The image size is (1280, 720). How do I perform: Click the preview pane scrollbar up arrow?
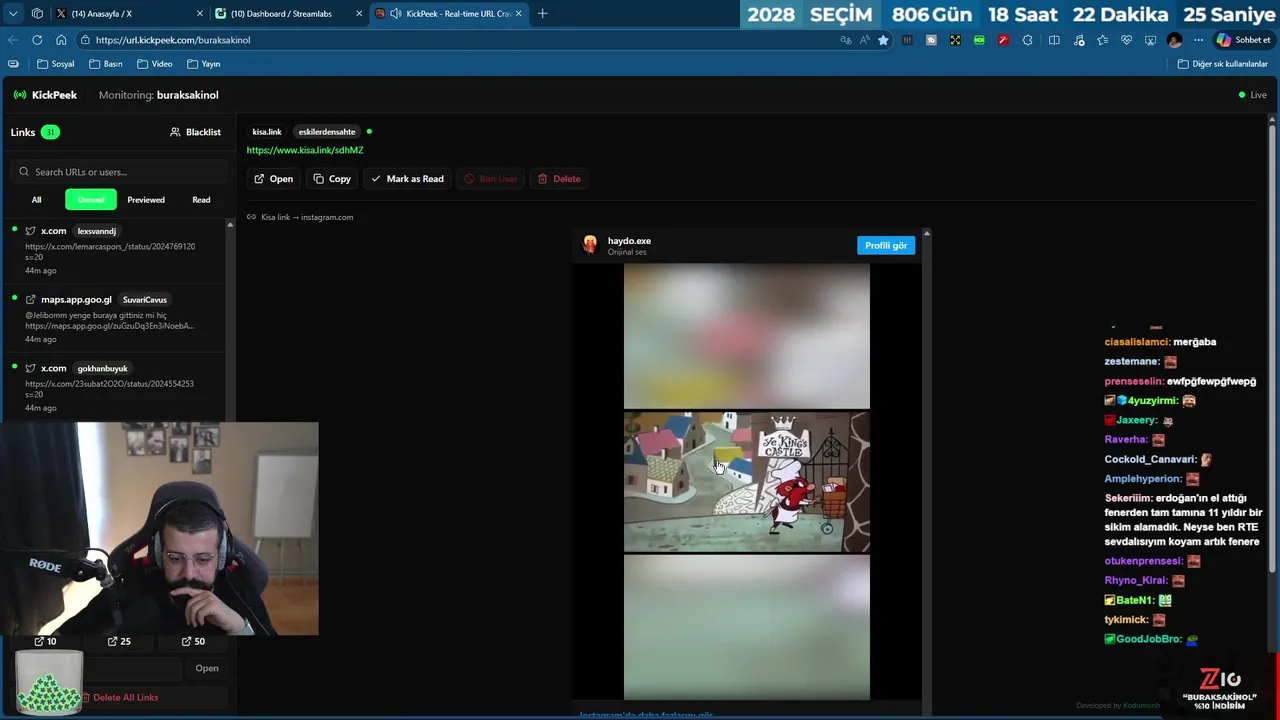coord(927,234)
